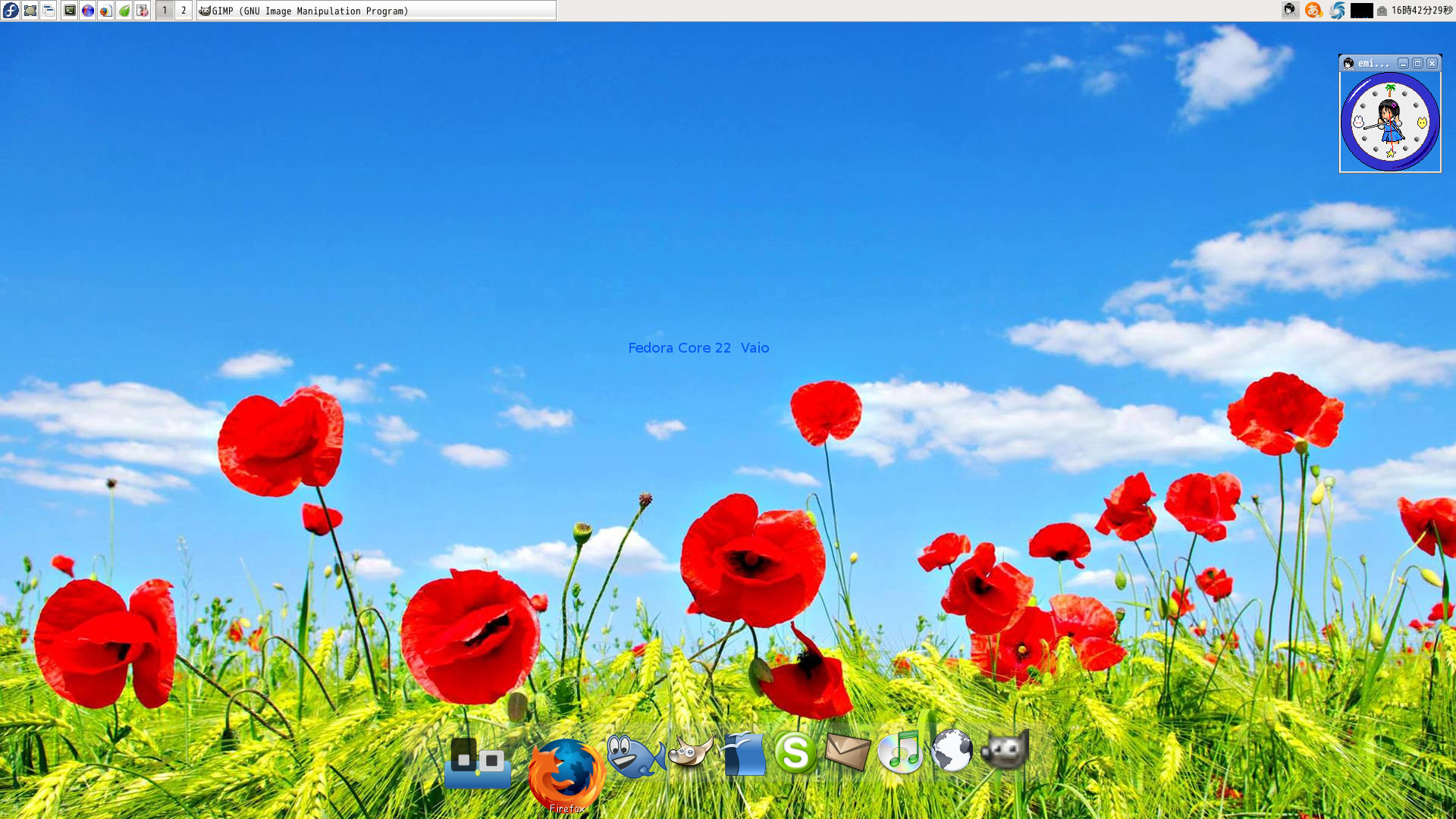Image resolution: width=1456 pixels, height=819 pixels.
Task: Close the emi clock window
Action: click(1432, 64)
